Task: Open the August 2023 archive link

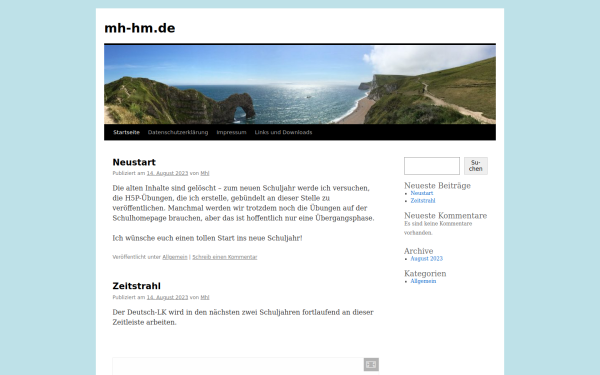Action: coord(427,259)
